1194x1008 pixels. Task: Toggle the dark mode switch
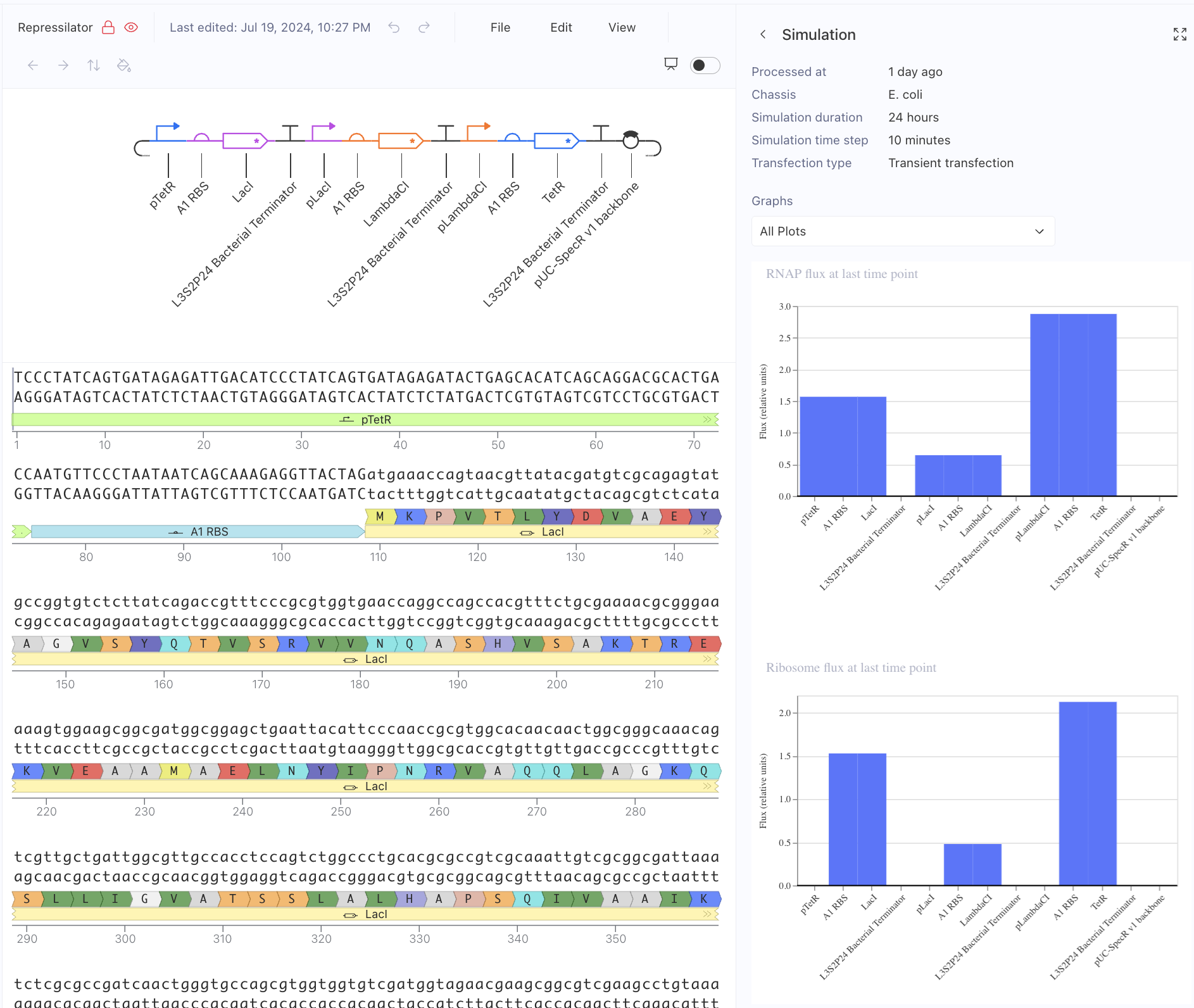pyautogui.click(x=705, y=65)
